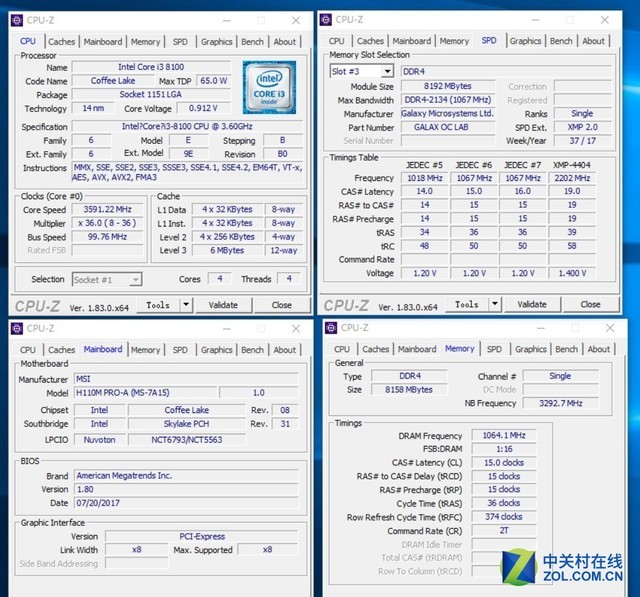Click Tools button in CPU window
The image size is (640, 597).
(158, 305)
